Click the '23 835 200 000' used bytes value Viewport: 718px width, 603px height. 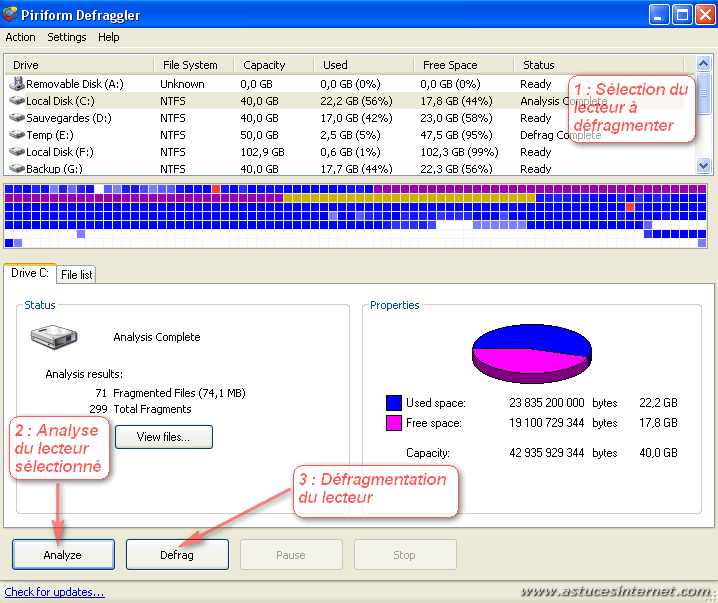(547, 403)
